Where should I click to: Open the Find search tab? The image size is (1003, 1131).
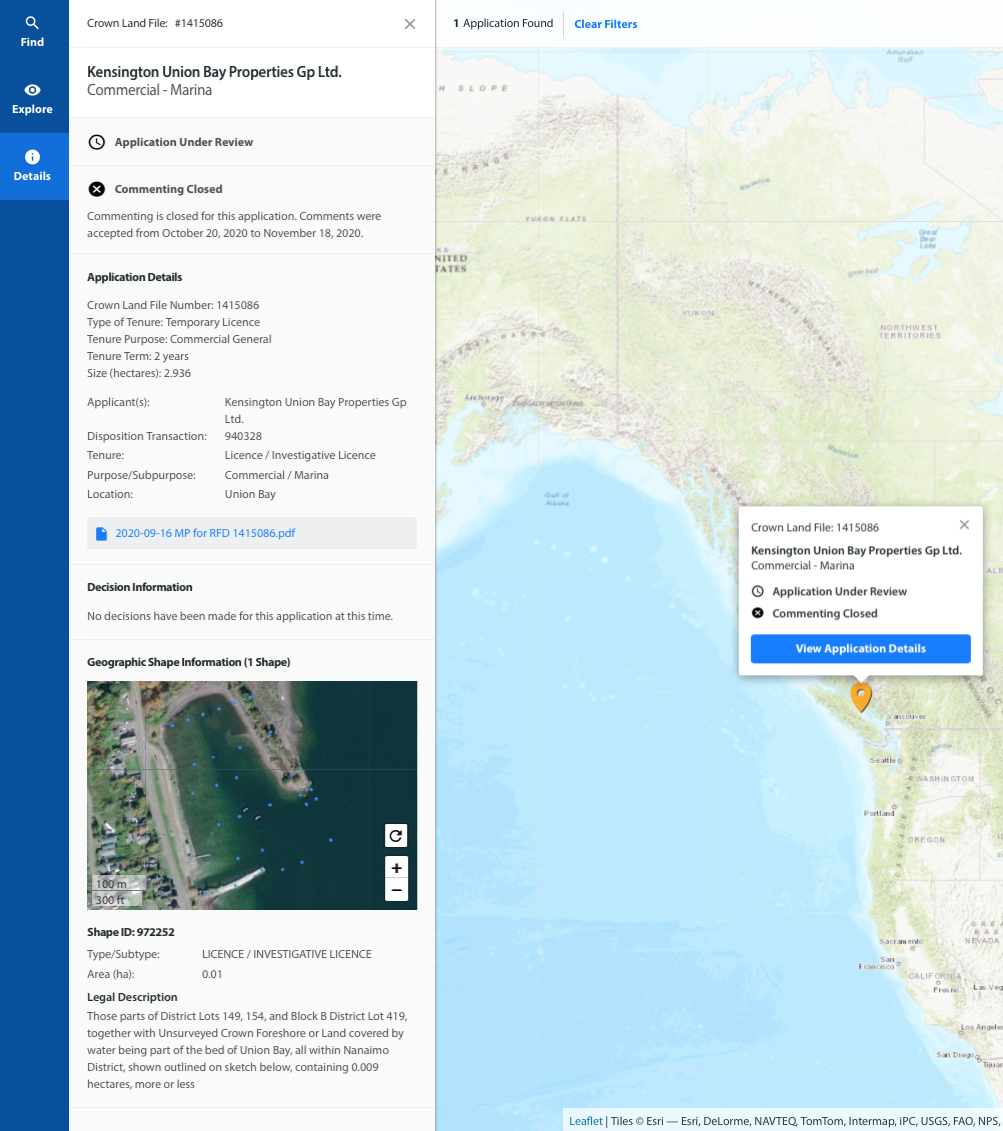point(32,32)
